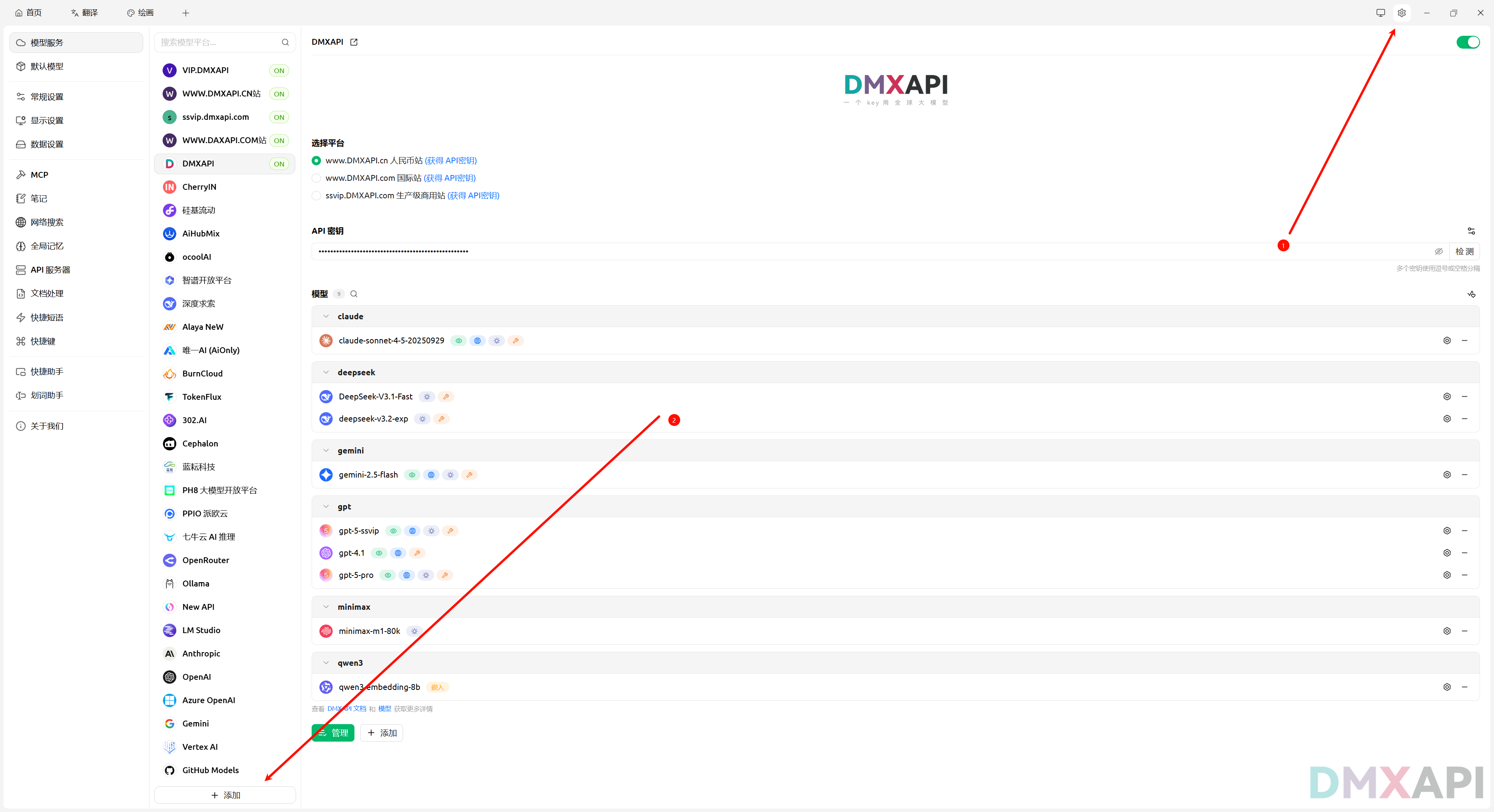Click 检测 to test the API key
The height and width of the screenshot is (812, 1494).
(x=1464, y=252)
